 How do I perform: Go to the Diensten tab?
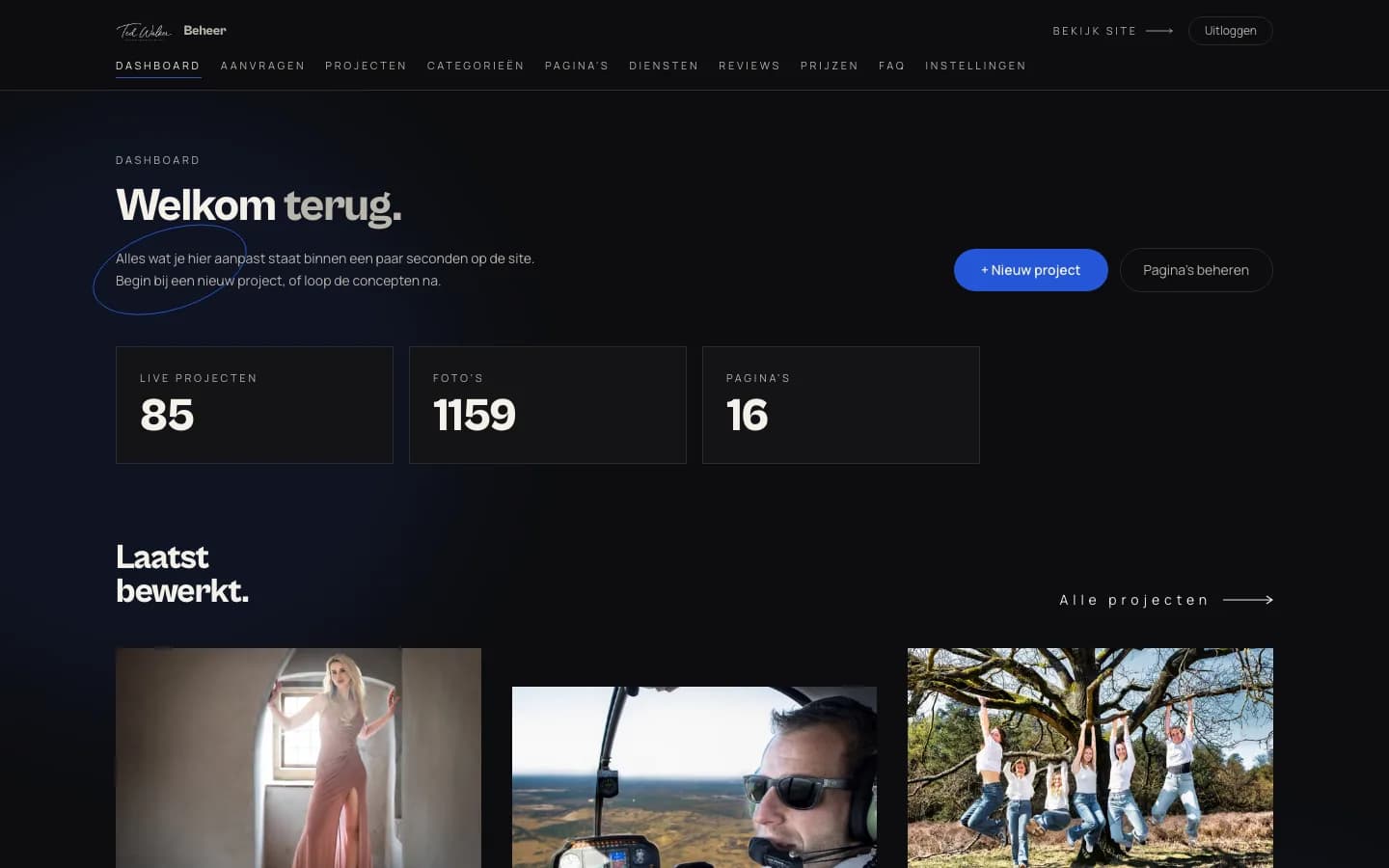pos(664,66)
